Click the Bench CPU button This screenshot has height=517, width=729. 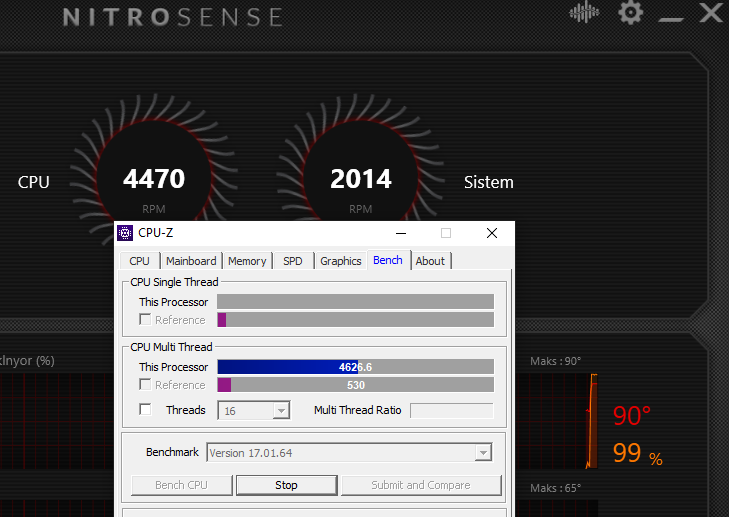[x=181, y=485]
